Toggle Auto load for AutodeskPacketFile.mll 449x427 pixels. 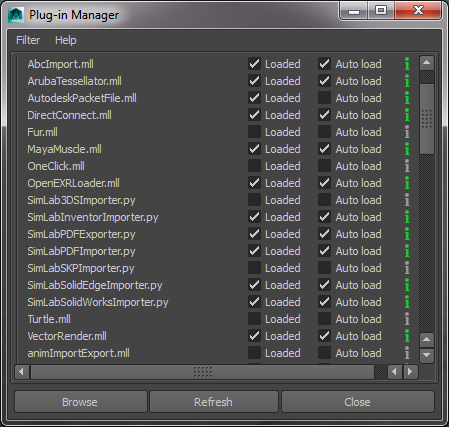tap(324, 98)
